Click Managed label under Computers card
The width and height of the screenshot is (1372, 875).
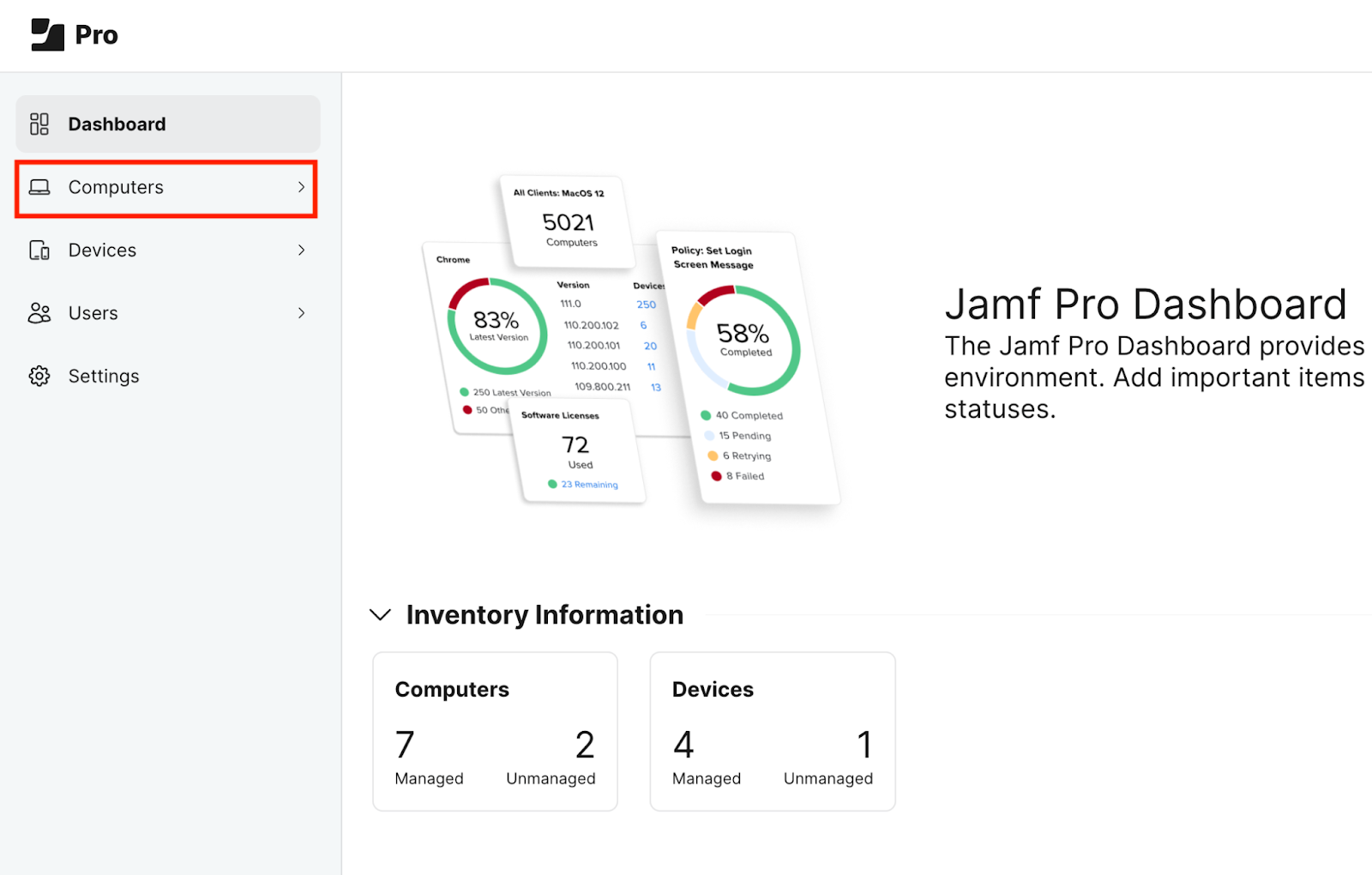click(429, 779)
